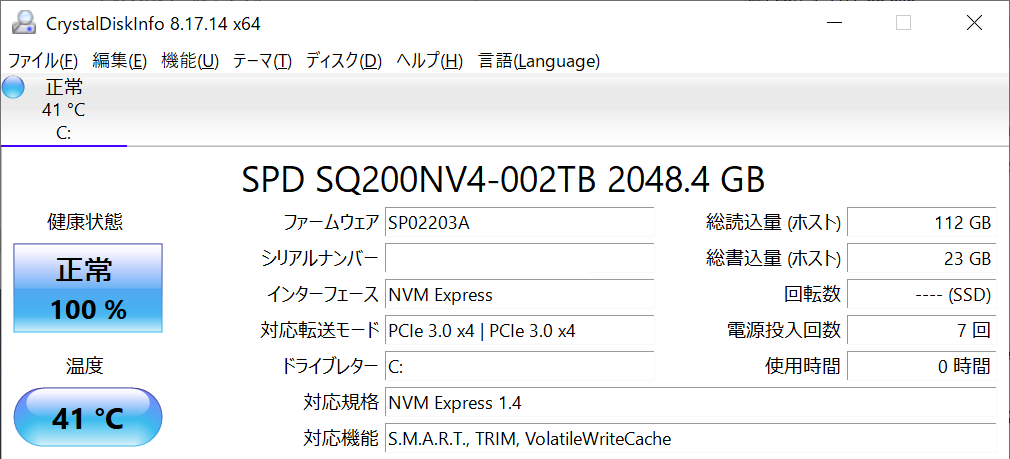Click the 正常 100 % health status button
This screenshot has height=459, width=1010.
[x=88, y=288]
